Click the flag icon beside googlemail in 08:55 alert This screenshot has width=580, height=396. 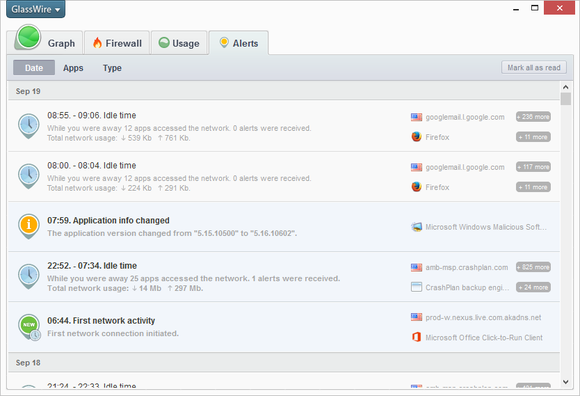417,117
